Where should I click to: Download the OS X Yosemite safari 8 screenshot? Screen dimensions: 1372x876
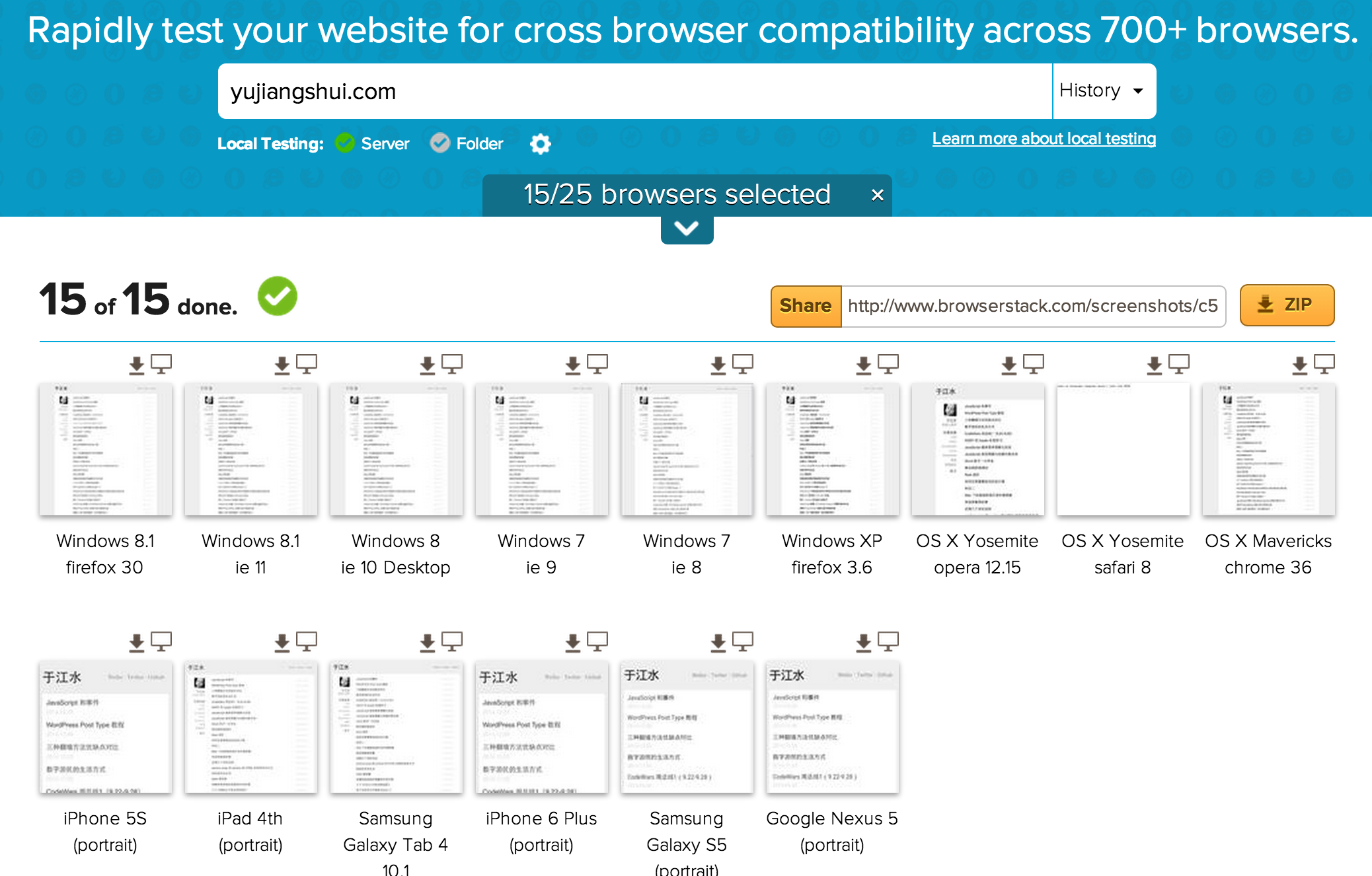pos(1155,365)
